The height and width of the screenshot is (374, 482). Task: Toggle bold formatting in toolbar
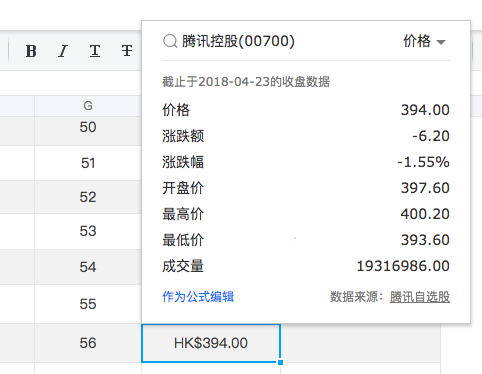31,51
